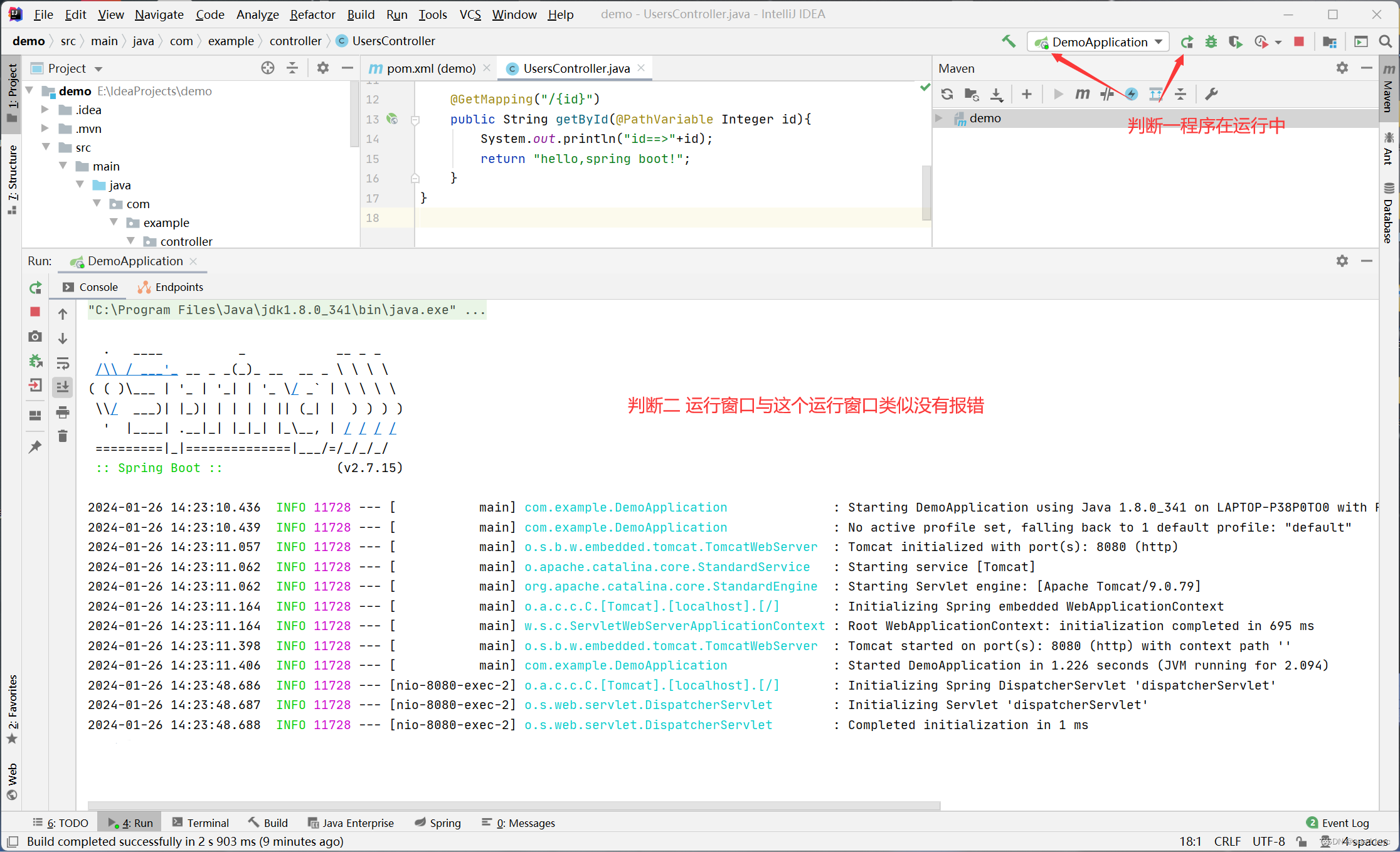Screen dimensions: 1400x852
Task: Open Java Enterprise tool window
Action: pos(351,823)
